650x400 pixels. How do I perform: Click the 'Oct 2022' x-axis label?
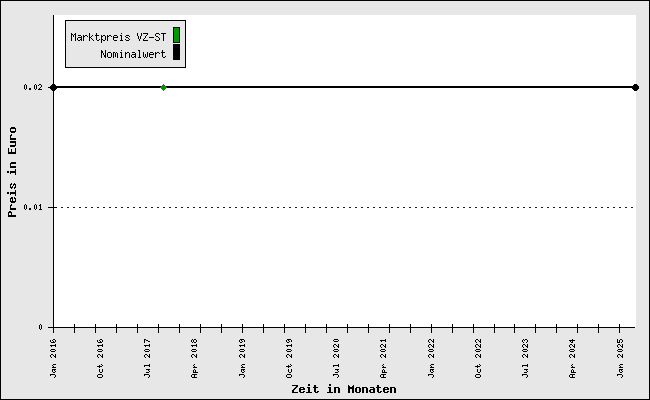[478, 358]
